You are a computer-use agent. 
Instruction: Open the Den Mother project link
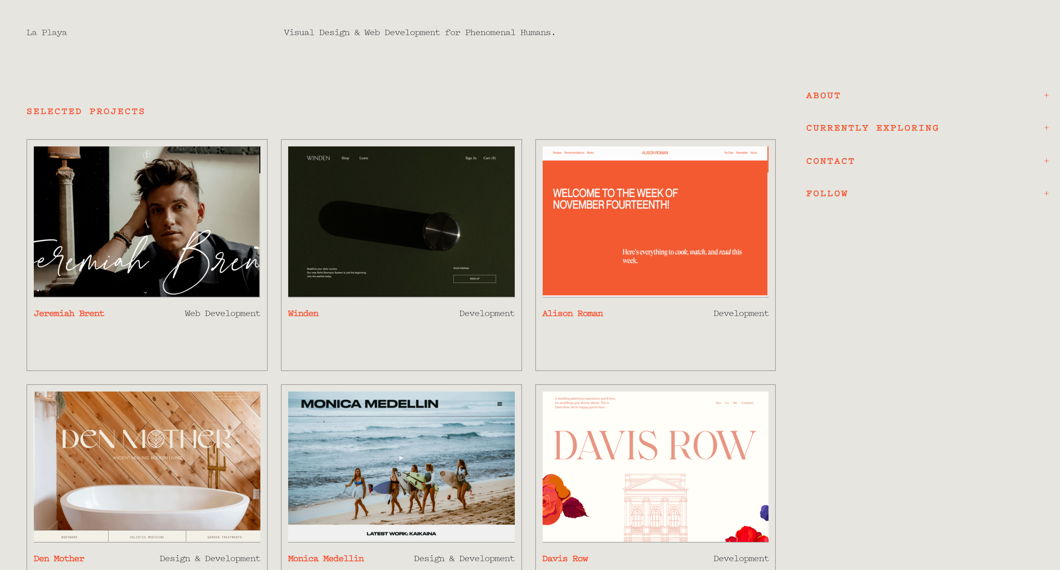pyautogui.click(x=59, y=559)
